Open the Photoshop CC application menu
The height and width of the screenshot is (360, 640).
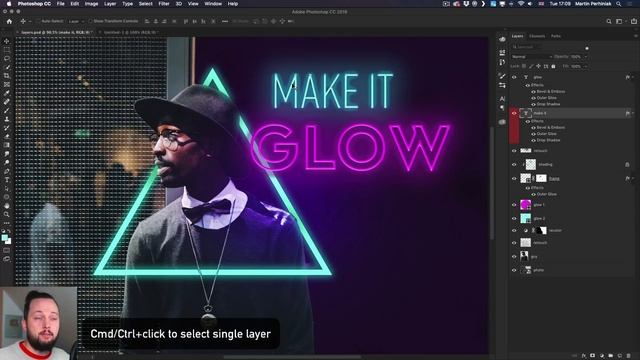tap(34, 4)
